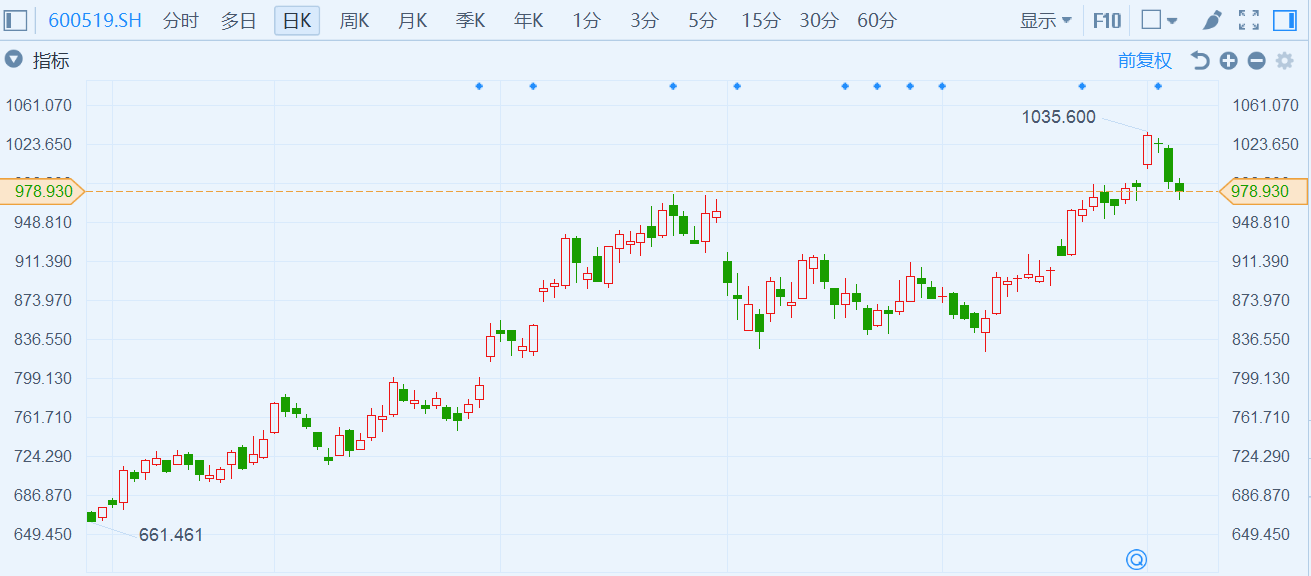This screenshot has width=1311, height=576.
Task: Click the undo arrow icon
Action: pos(1200,61)
